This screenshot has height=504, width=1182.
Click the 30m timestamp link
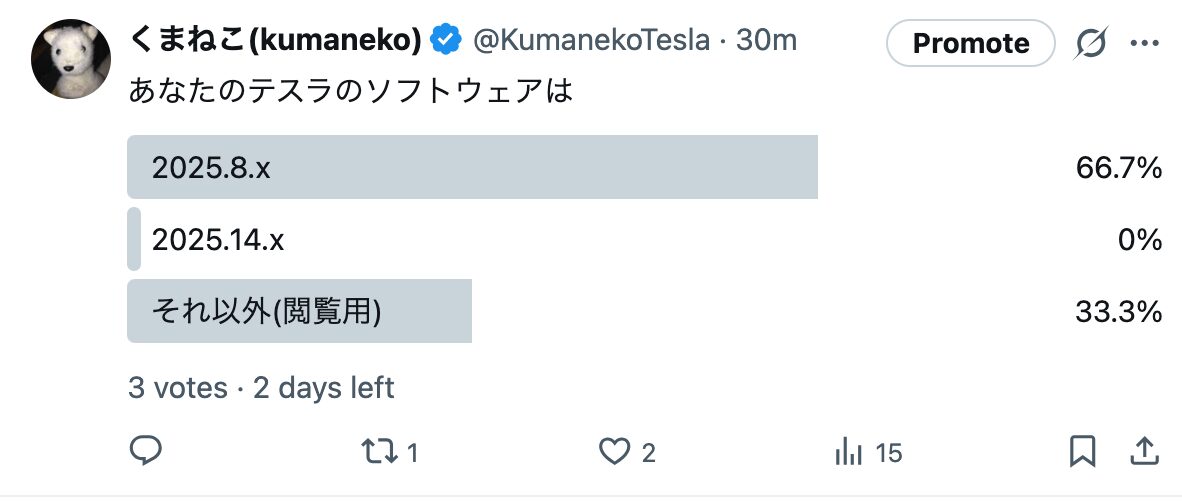tap(767, 41)
